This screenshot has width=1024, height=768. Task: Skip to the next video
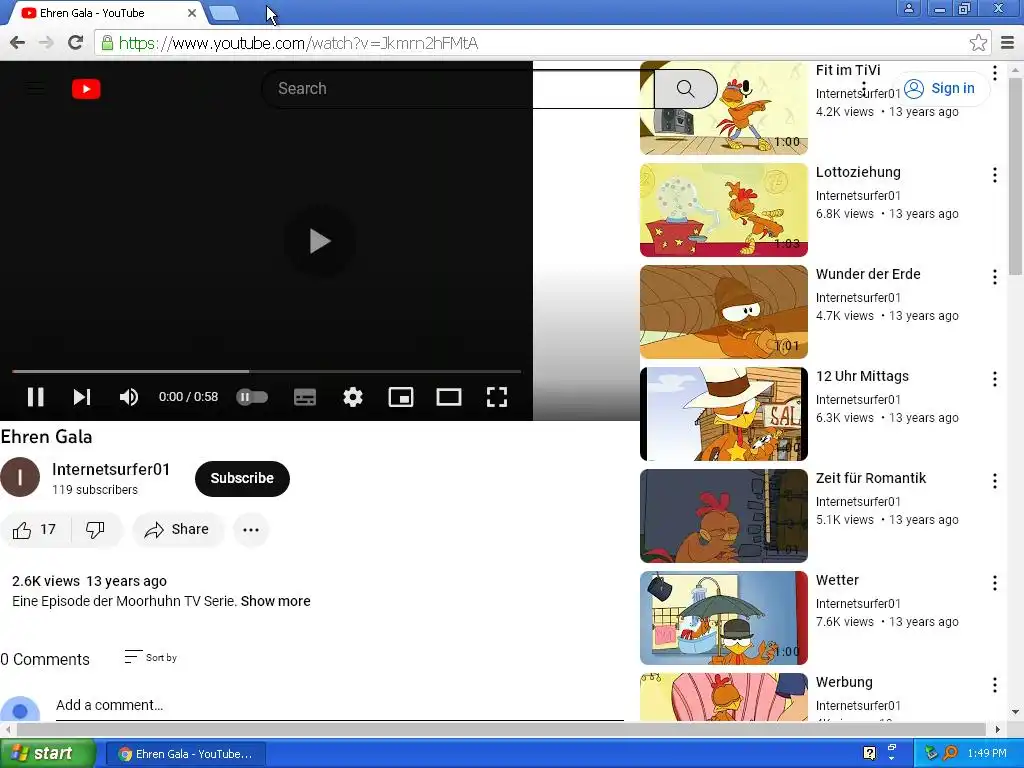(82, 397)
